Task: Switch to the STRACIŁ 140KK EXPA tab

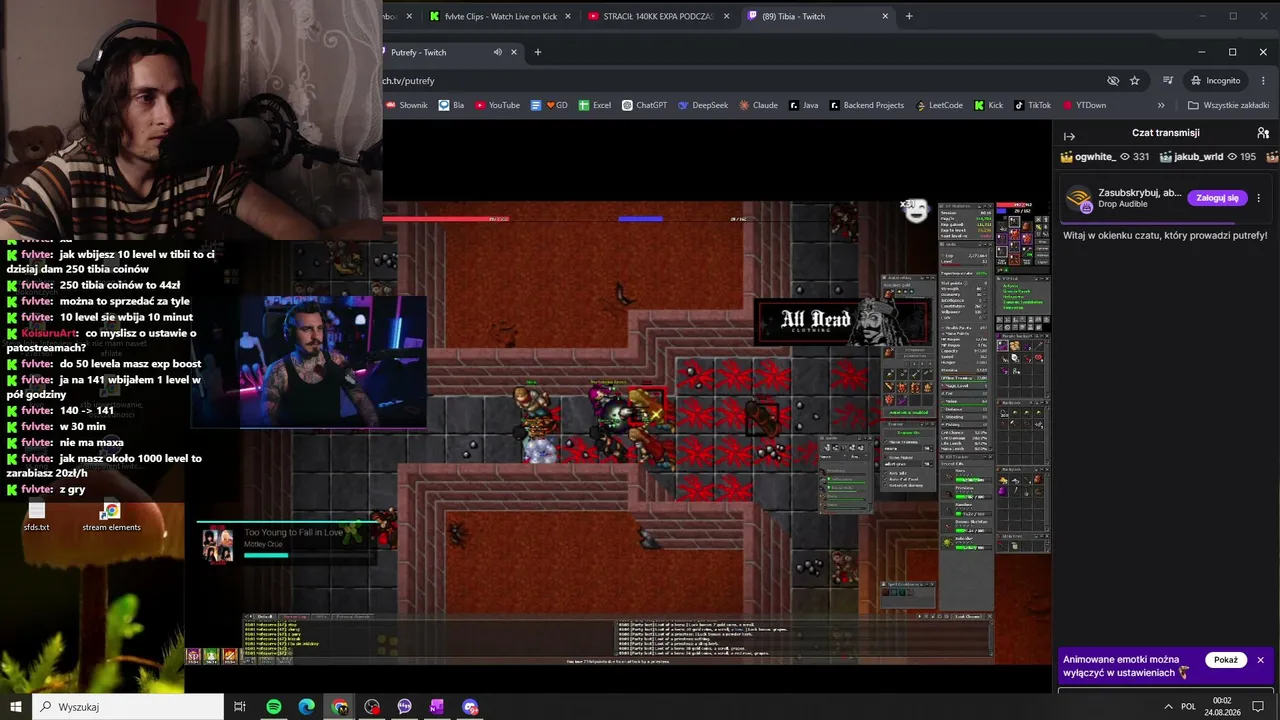Action: [659, 16]
